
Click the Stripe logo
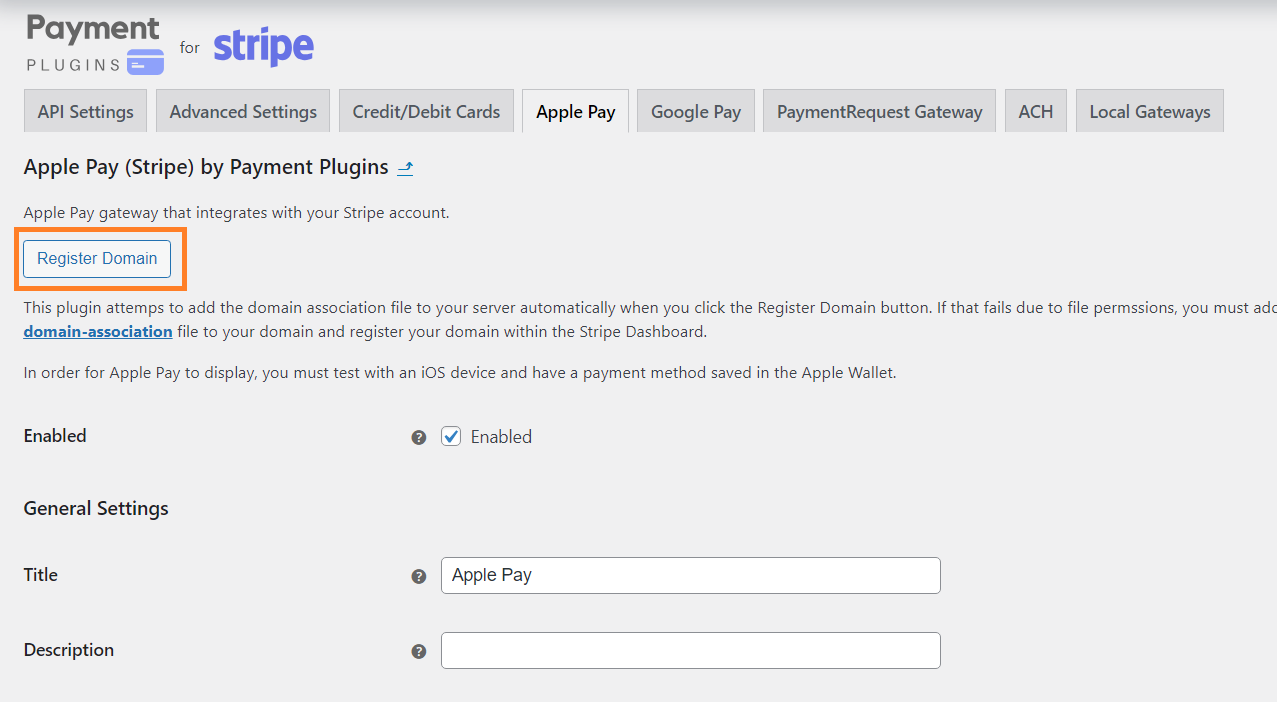click(264, 46)
